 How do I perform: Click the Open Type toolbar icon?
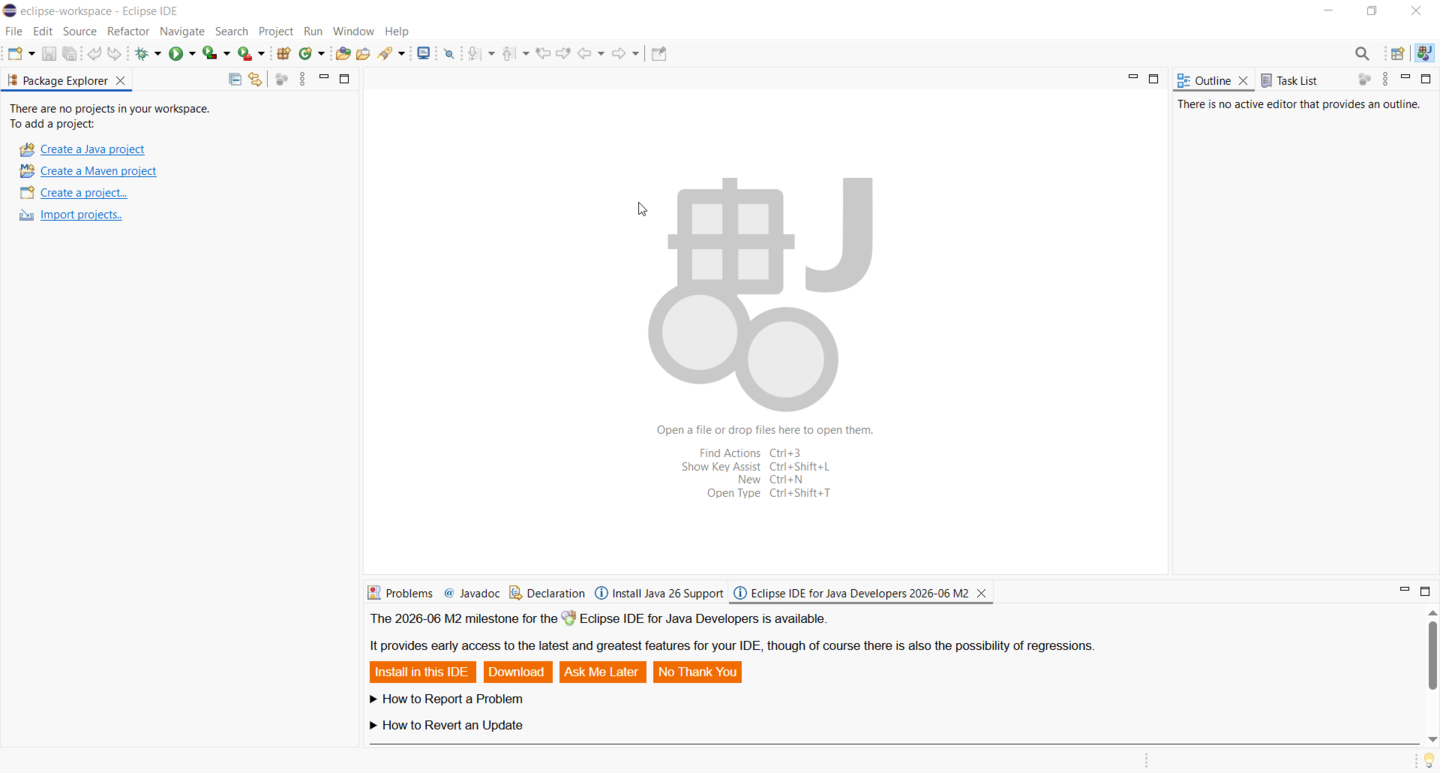tap(343, 54)
